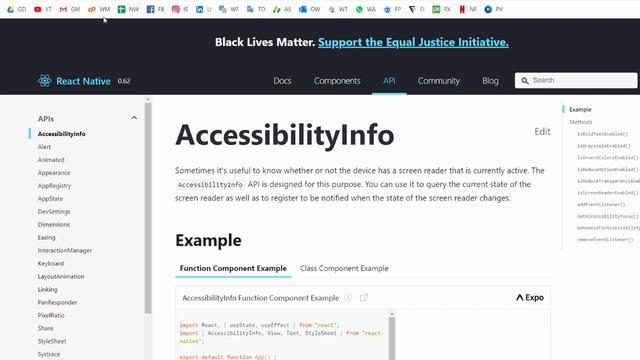The height and width of the screenshot is (360, 640).
Task: Jump to addEventListener() in outline
Action: tap(601, 204)
